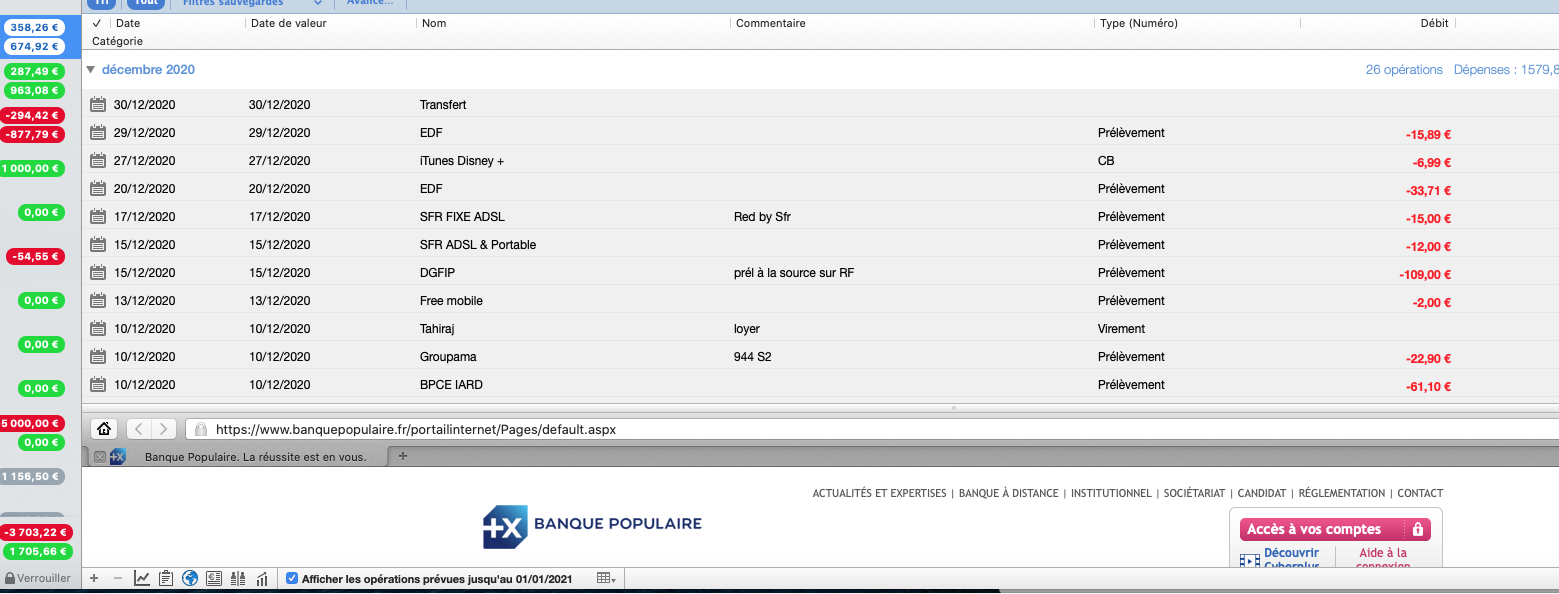Click the calendar icon of the Transfert row
The height and width of the screenshot is (594, 1559).
tap(97, 104)
